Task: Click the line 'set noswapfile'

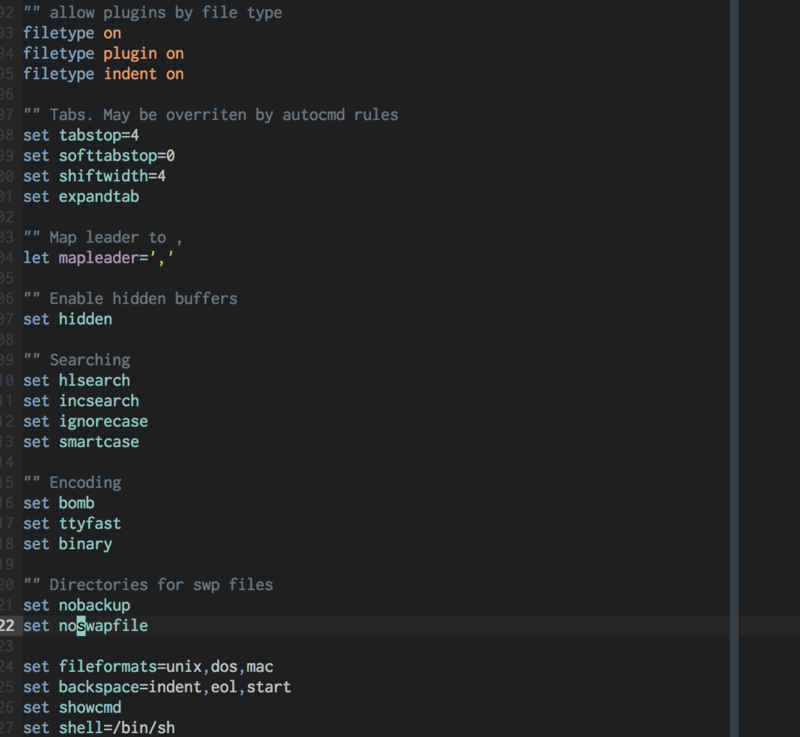Action: [x=86, y=625]
